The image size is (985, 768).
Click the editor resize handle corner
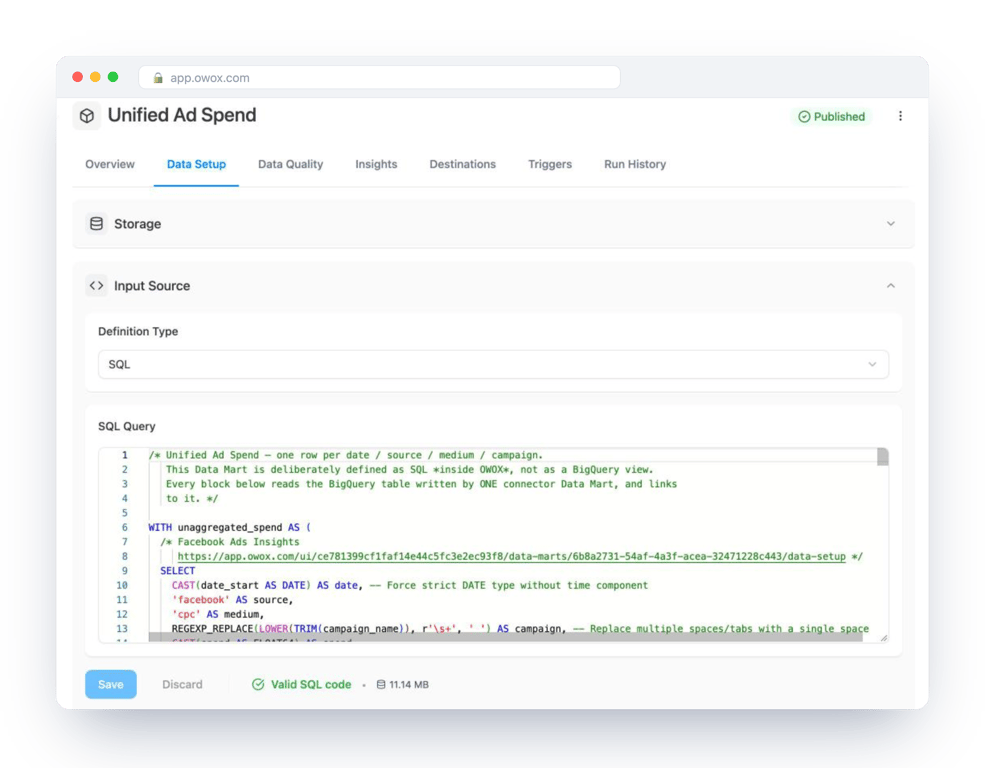(x=883, y=637)
